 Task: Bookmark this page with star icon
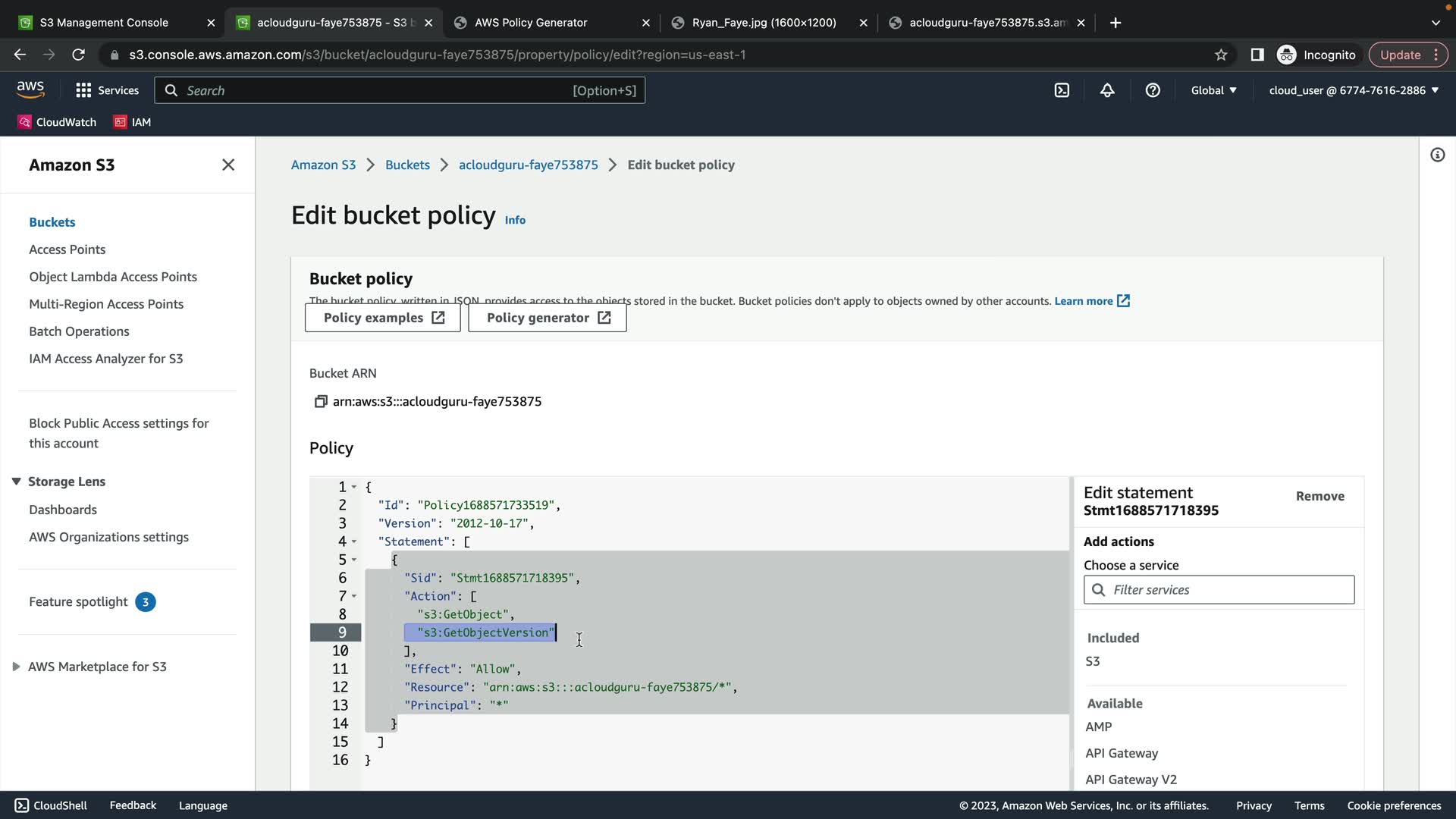[1221, 55]
